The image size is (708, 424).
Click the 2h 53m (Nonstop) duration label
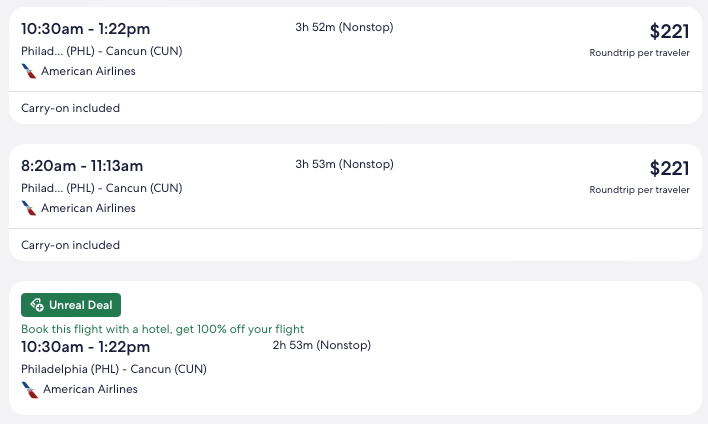click(321, 346)
